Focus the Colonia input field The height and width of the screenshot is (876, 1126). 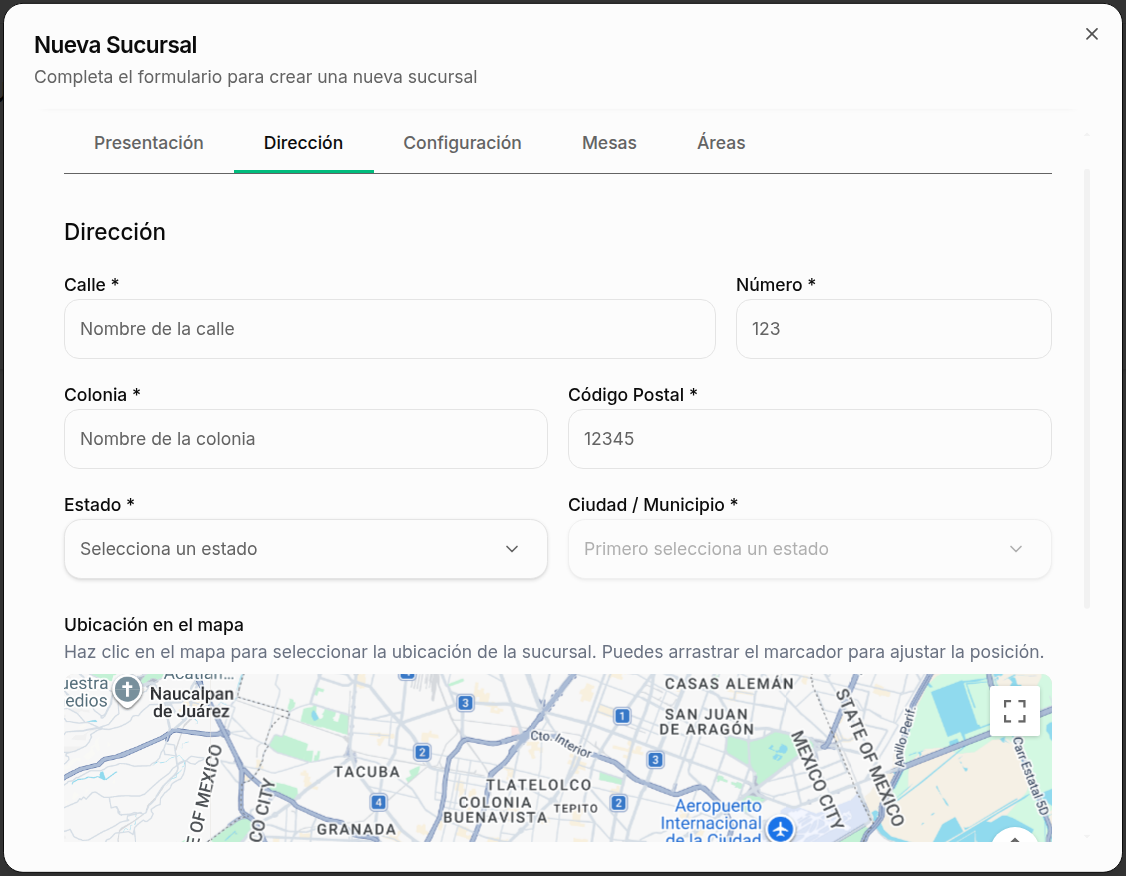click(305, 439)
